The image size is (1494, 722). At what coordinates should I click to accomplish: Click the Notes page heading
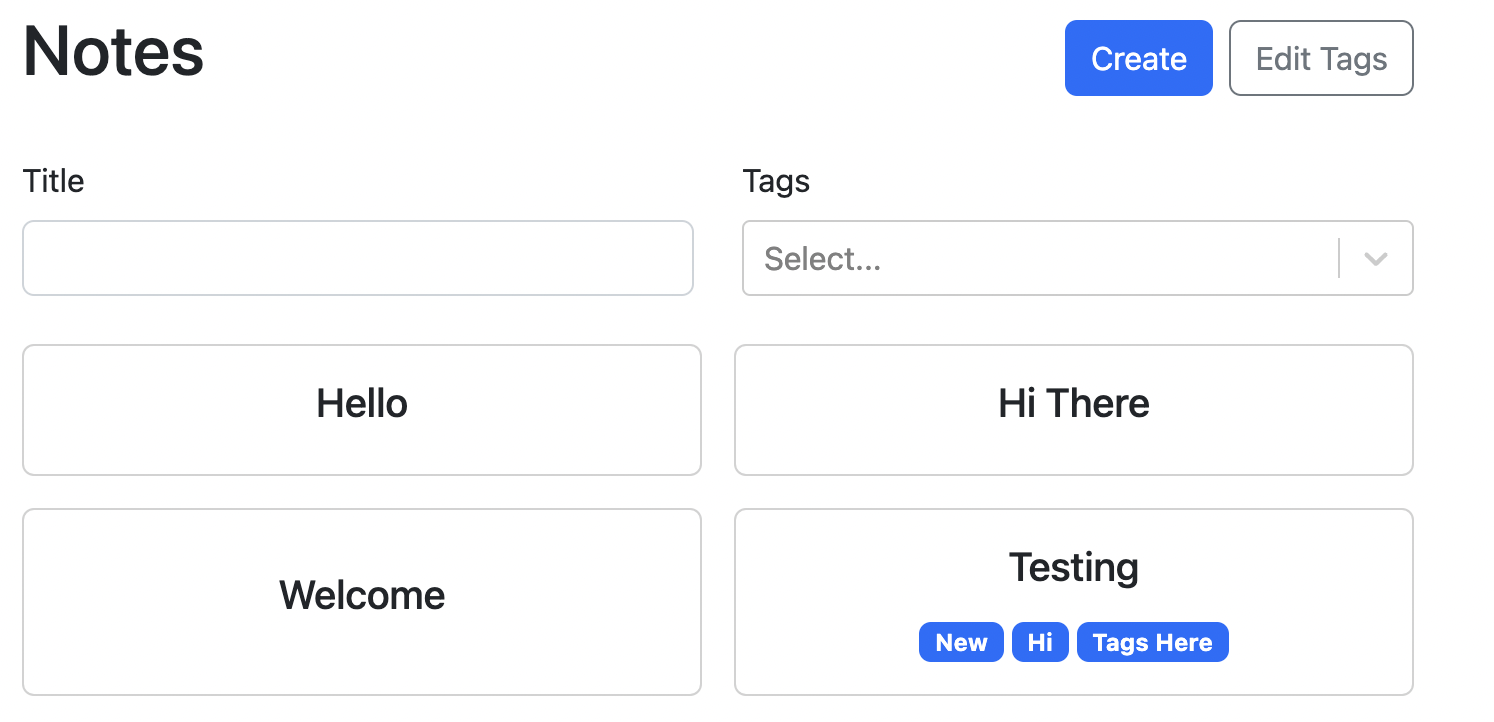tap(113, 52)
